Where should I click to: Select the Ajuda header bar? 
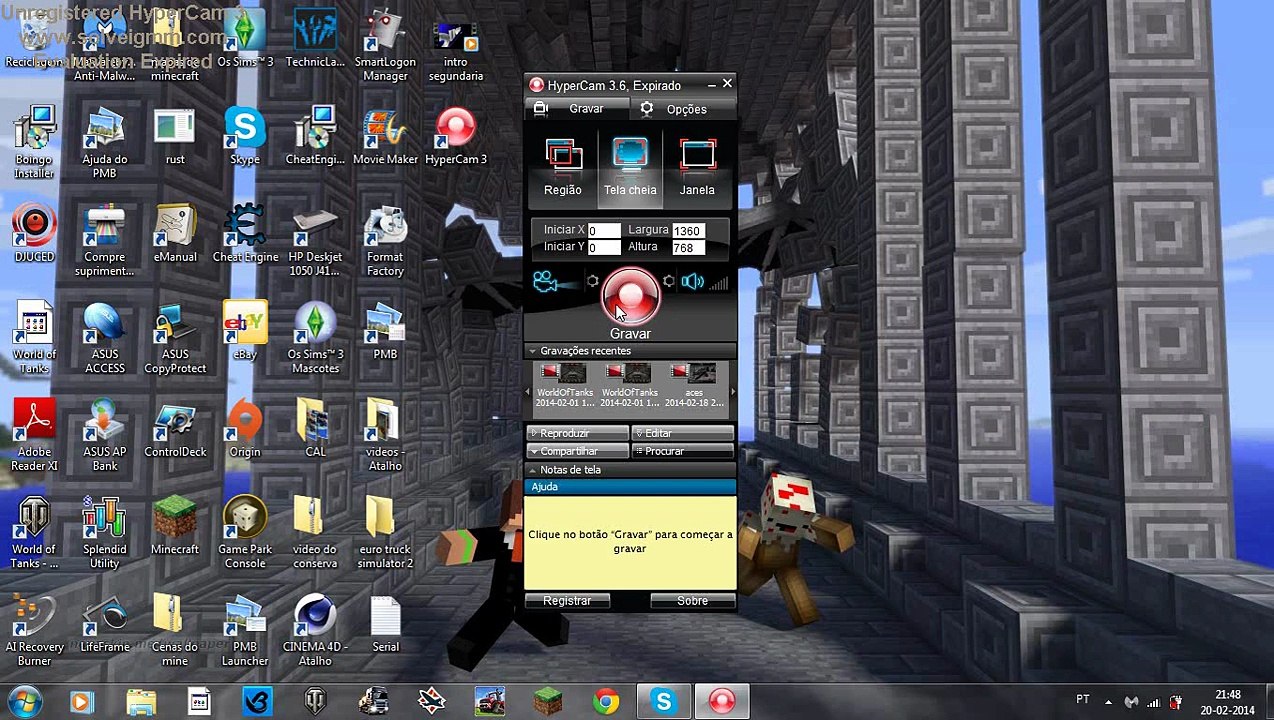pyautogui.click(x=631, y=487)
